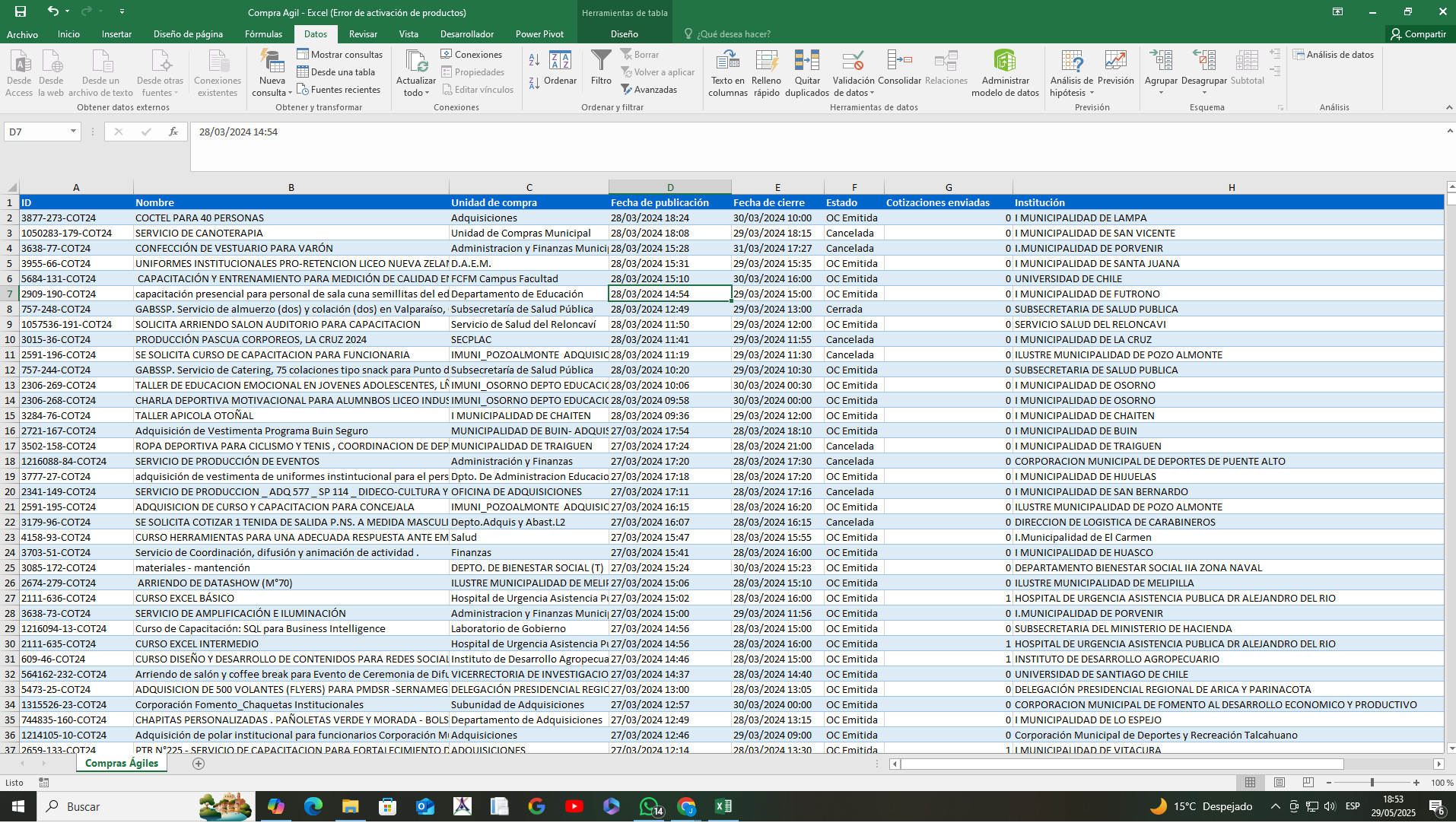The height and width of the screenshot is (823, 1456).
Task: Click Relleno rápido
Action: (766, 73)
